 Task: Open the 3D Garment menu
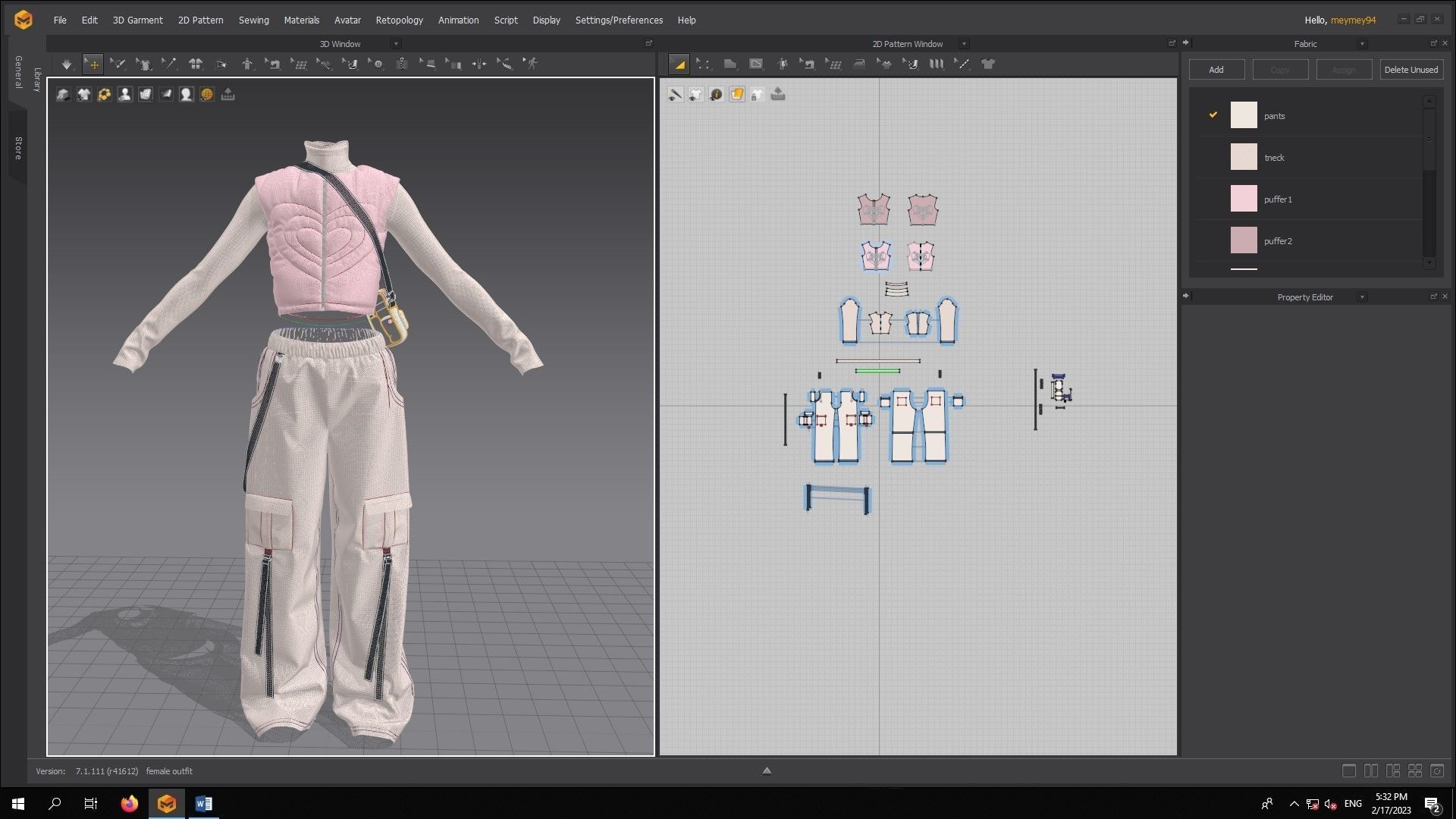(x=137, y=20)
